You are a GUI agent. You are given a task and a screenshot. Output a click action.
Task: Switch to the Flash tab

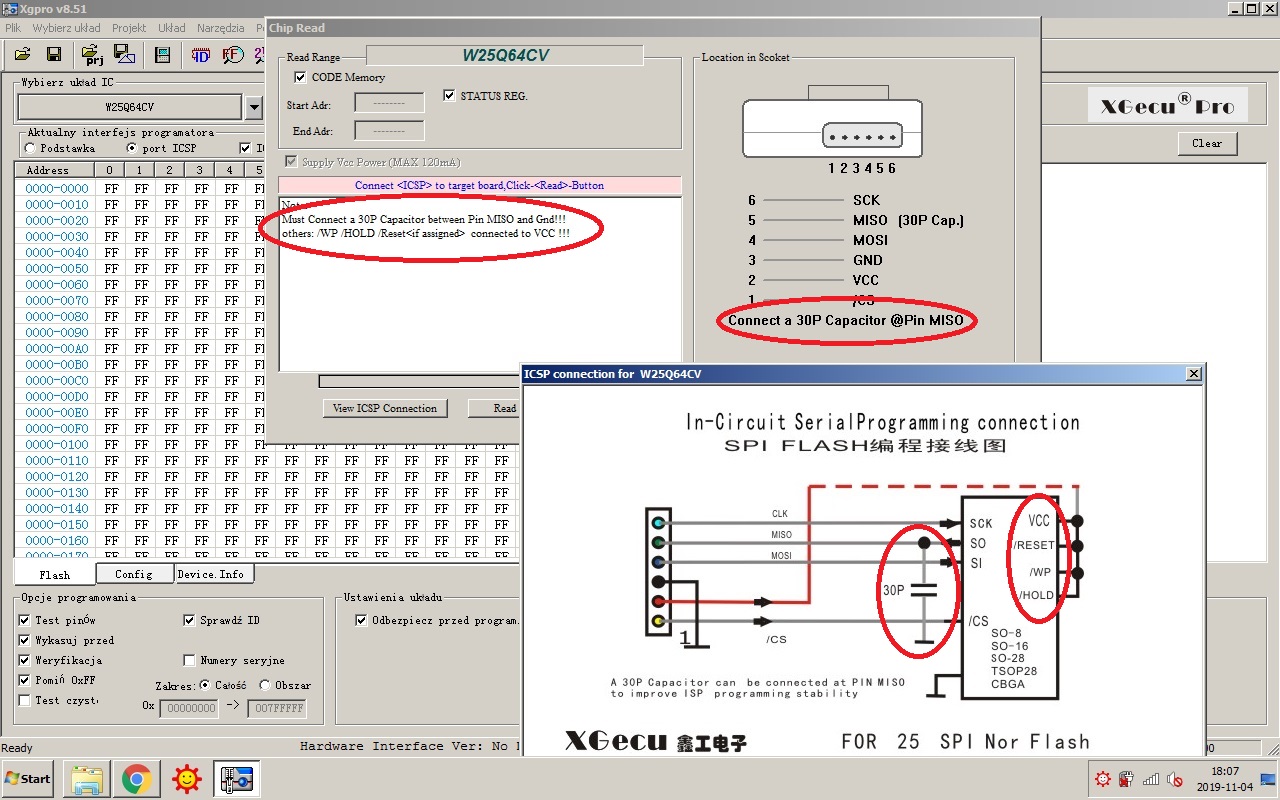click(x=55, y=574)
